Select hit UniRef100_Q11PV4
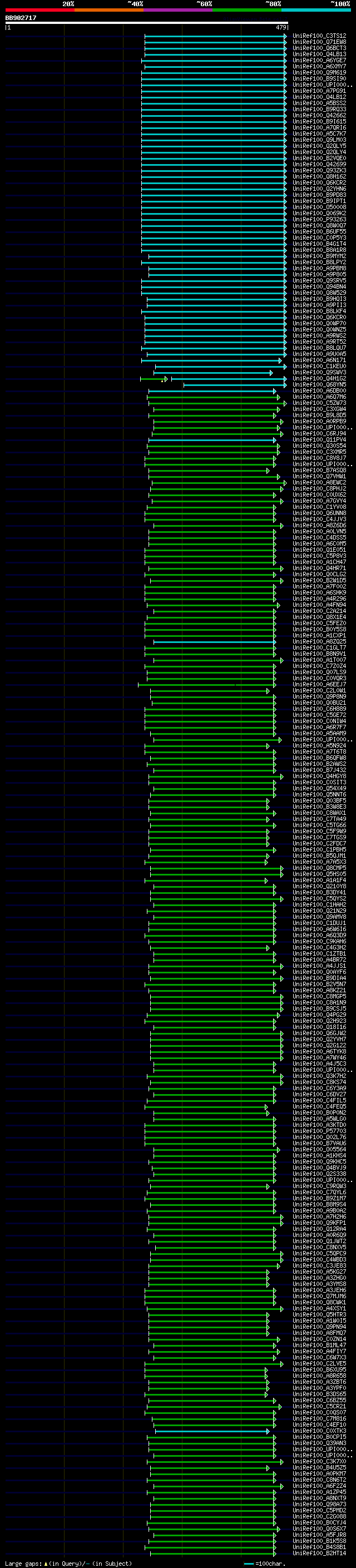Viewport: 356px width, 1568px height. coord(319,439)
